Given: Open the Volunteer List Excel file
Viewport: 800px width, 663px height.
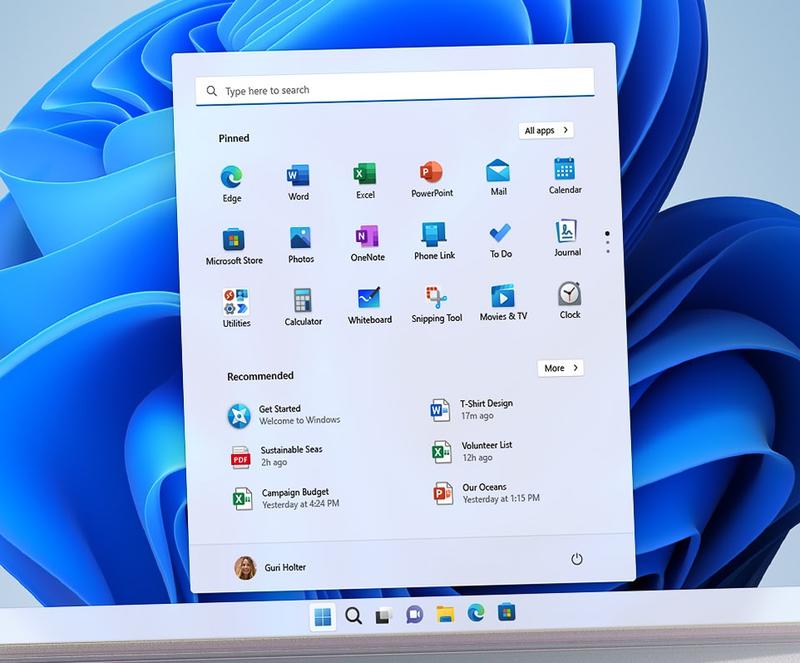Looking at the screenshot, I should [x=471, y=451].
